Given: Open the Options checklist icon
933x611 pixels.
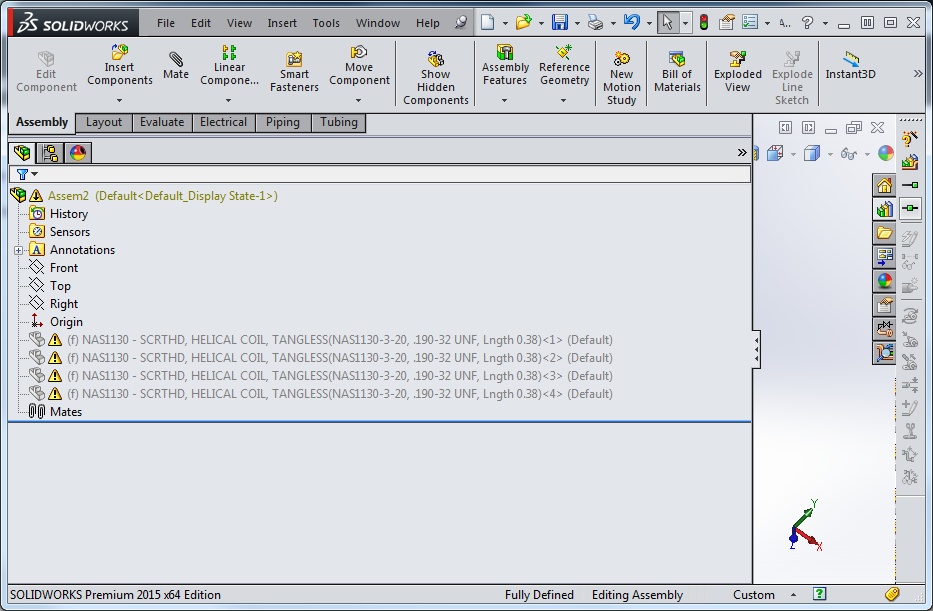Looking at the screenshot, I should pyautogui.click(x=750, y=23).
